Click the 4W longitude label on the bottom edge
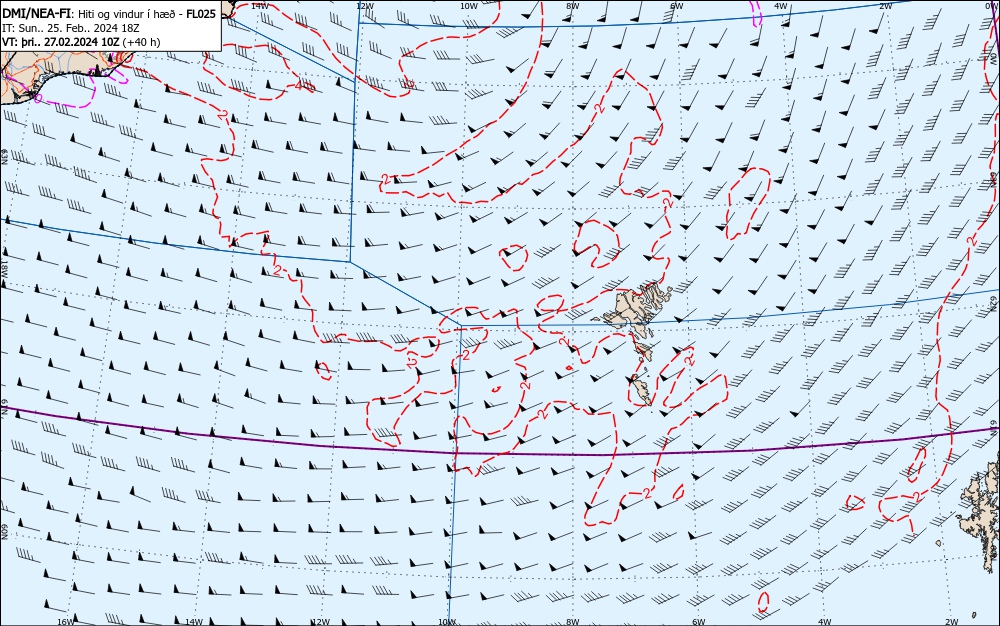The width and height of the screenshot is (1000, 626). [825, 622]
